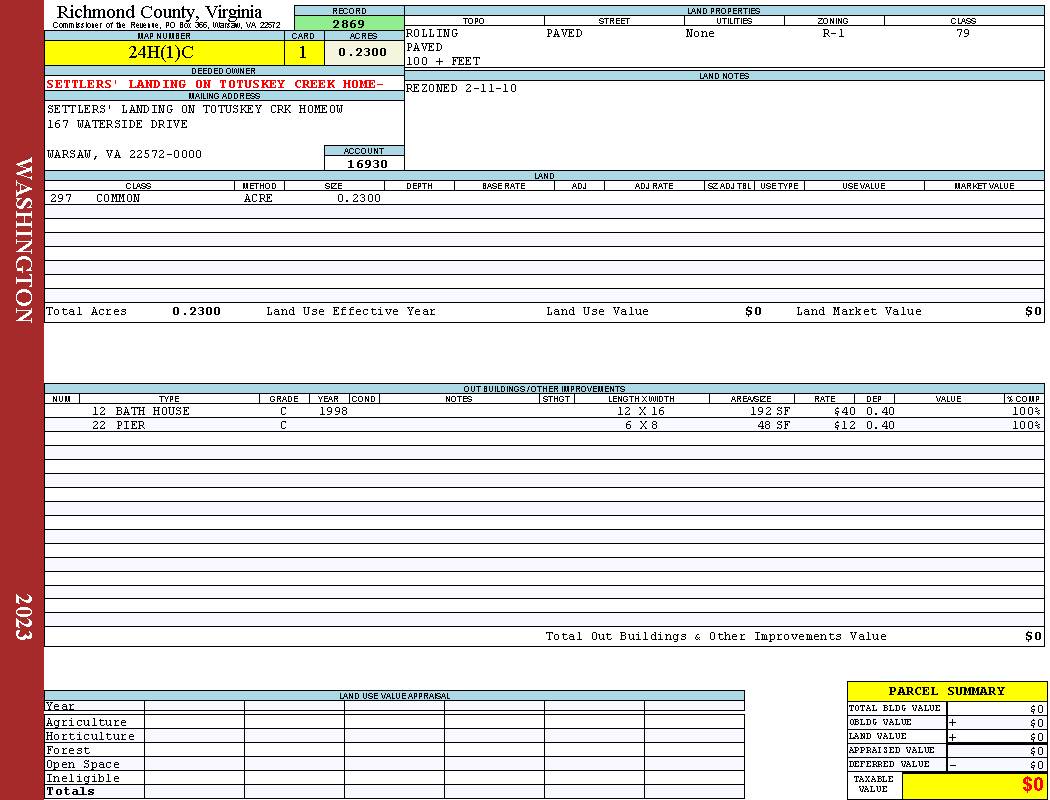The height and width of the screenshot is (800, 1050).
Task: Click WARSAW, VA 22572-0000 address line
Action: 125,155
